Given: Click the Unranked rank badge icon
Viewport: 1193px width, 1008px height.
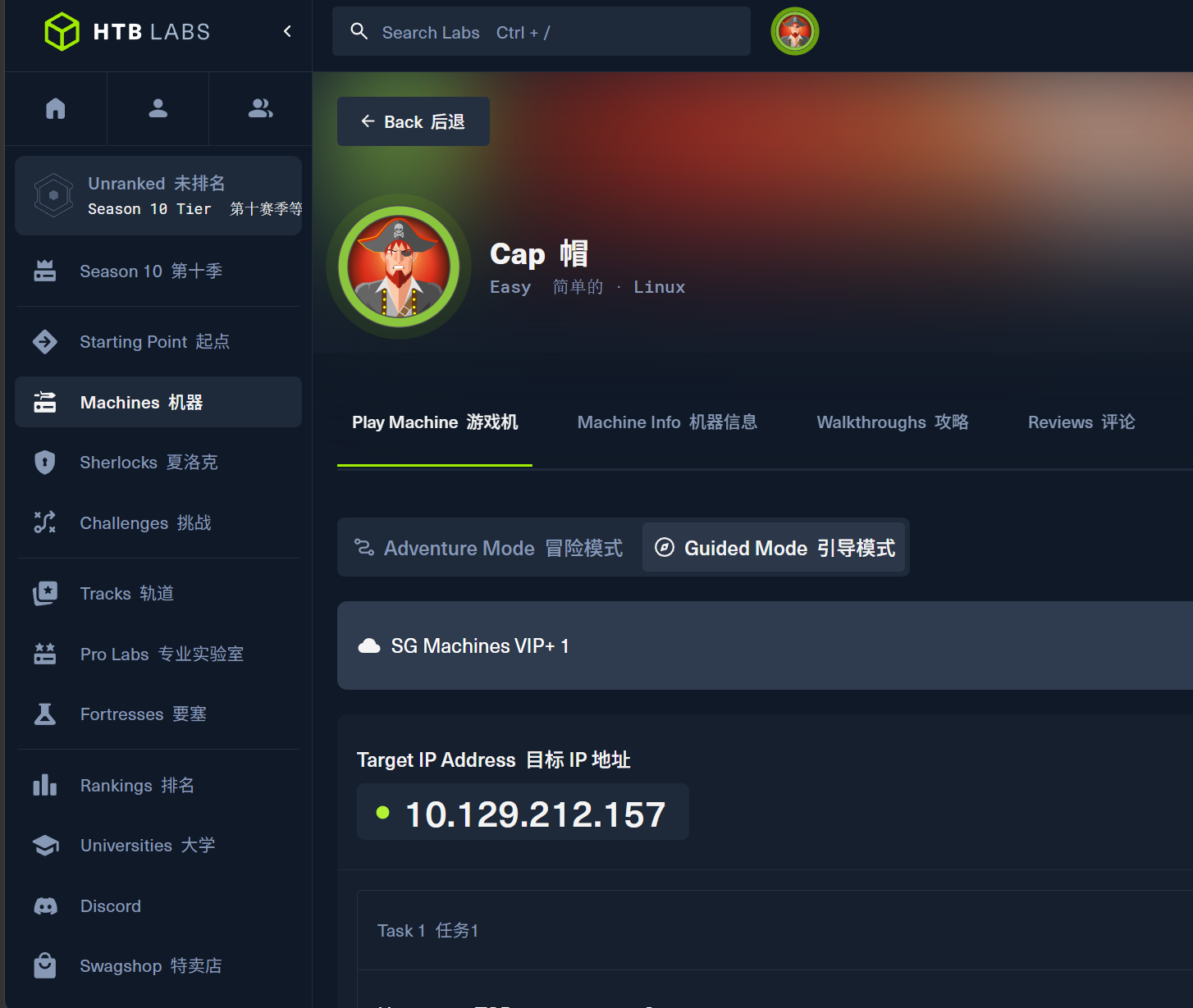Looking at the screenshot, I should pos(54,195).
